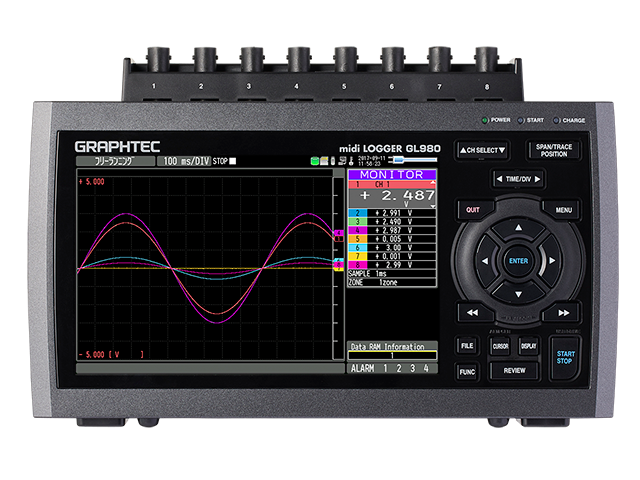The width and height of the screenshot is (640, 480).
Task: Click the STOP status indicator
Action: [224, 161]
